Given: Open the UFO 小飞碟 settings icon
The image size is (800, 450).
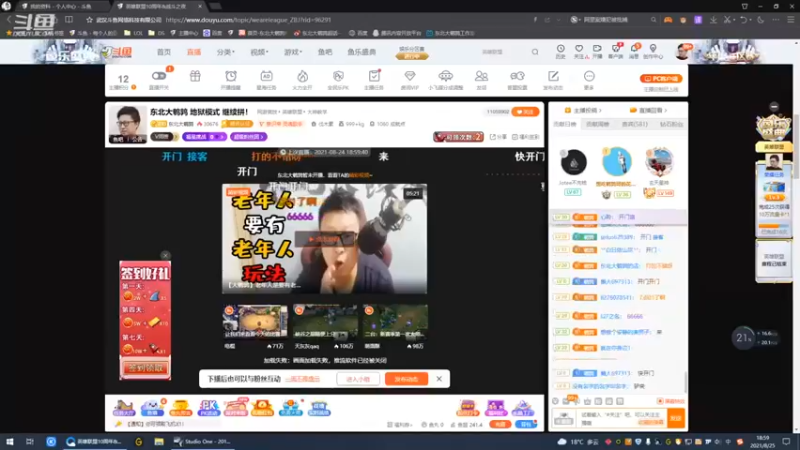Looking at the screenshot, I should [445, 76].
